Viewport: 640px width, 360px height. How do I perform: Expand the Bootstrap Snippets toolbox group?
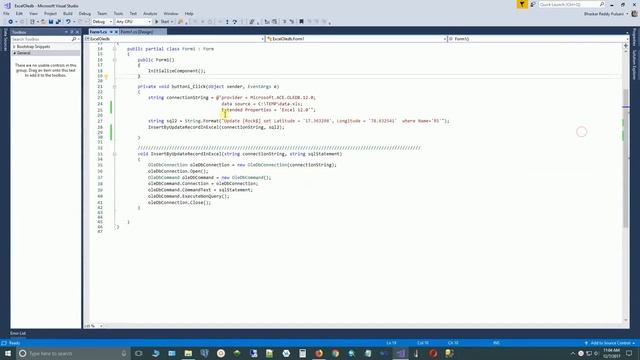pos(14,47)
